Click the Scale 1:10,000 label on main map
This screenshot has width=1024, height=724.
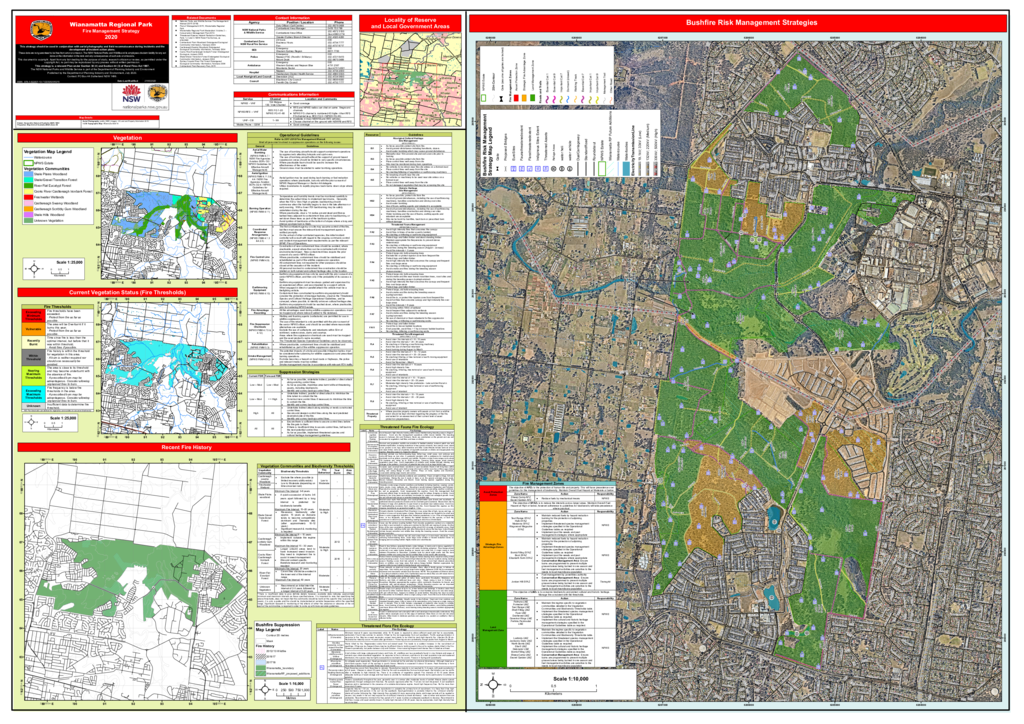click(x=571, y=678)
